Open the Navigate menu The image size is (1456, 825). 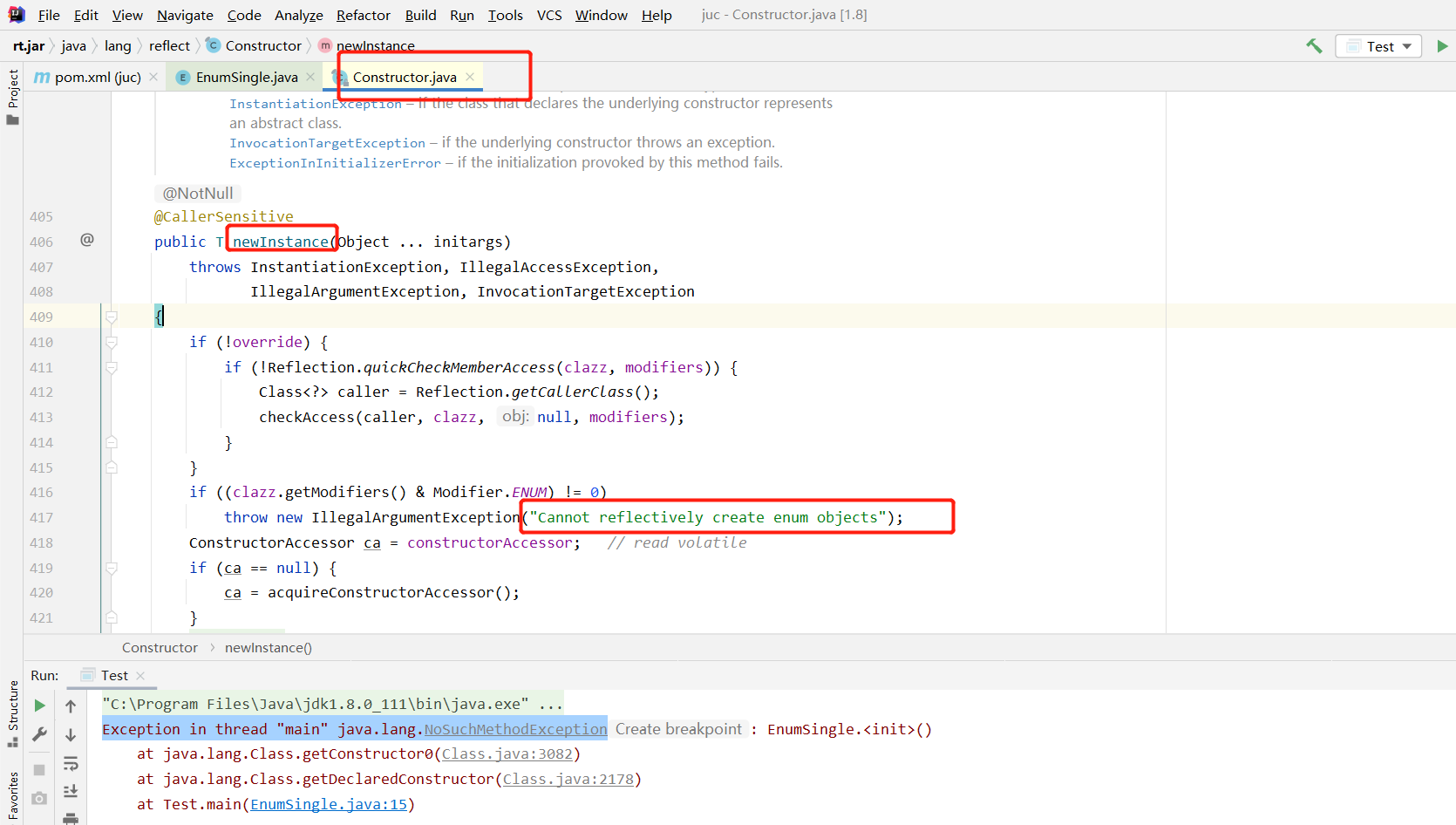pos(185,15)
